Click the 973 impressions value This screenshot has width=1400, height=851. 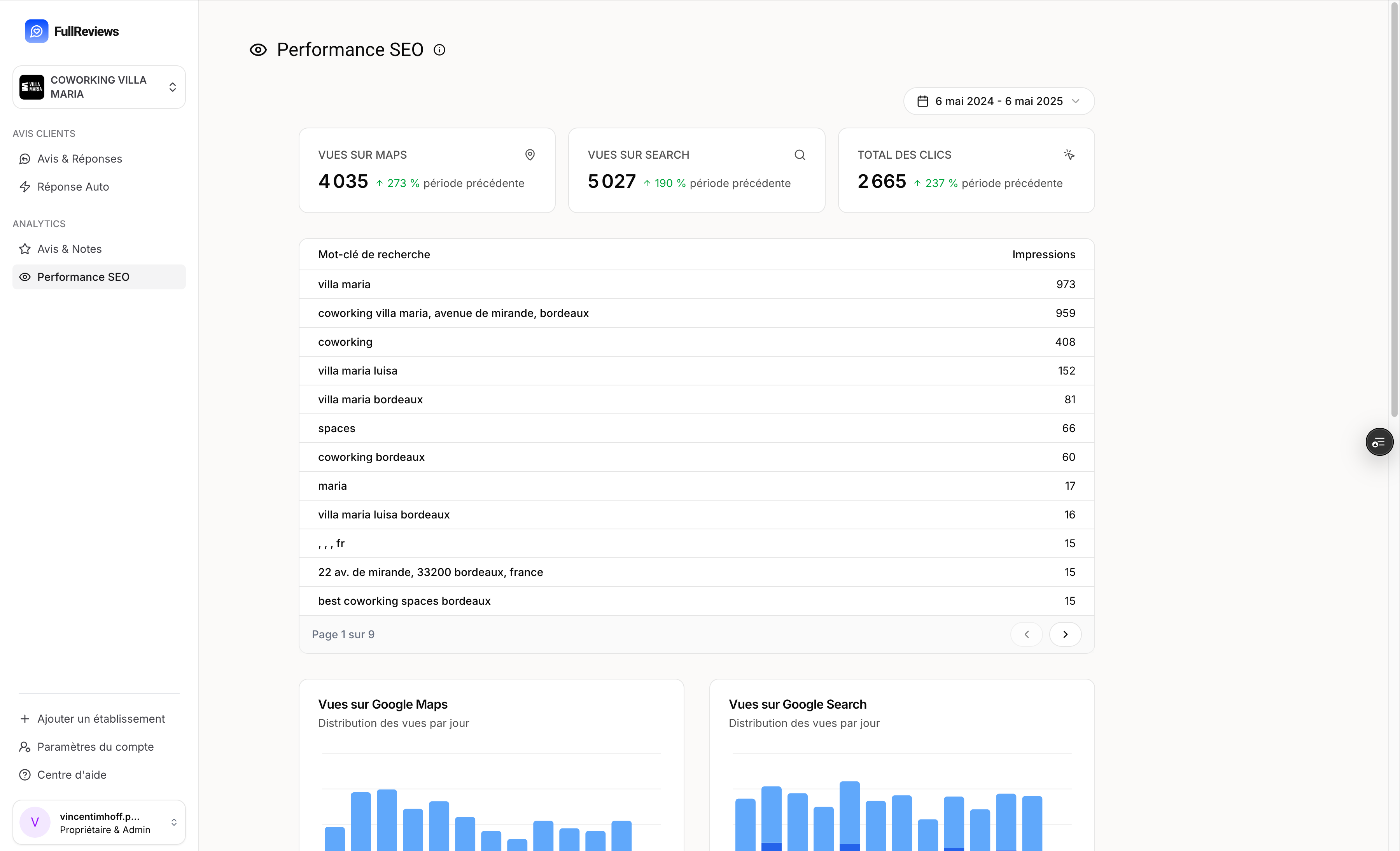(1065, 284)
